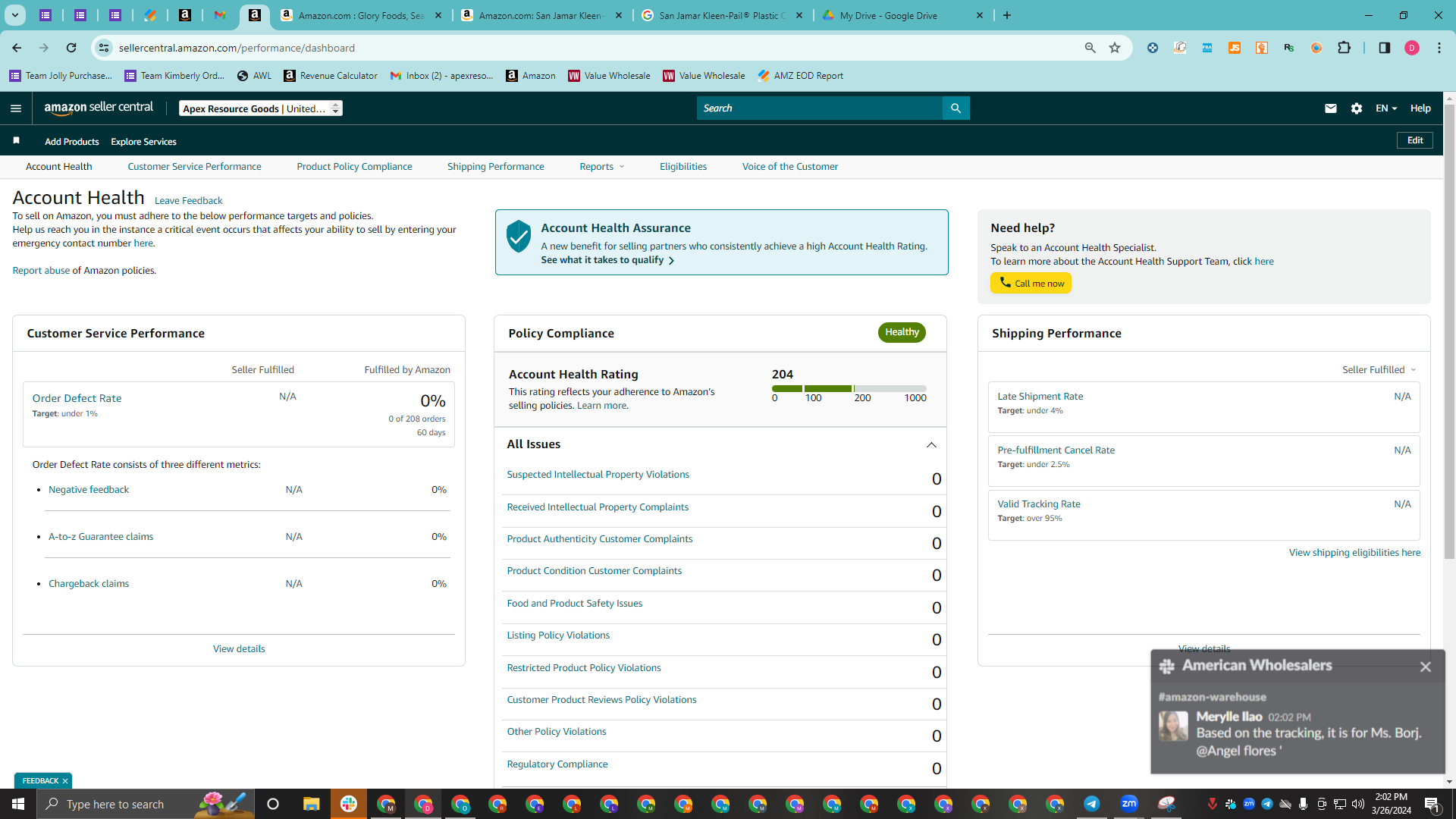
Task: Open Product Authenticity Customer Complaints
Action: coord(599,539)
